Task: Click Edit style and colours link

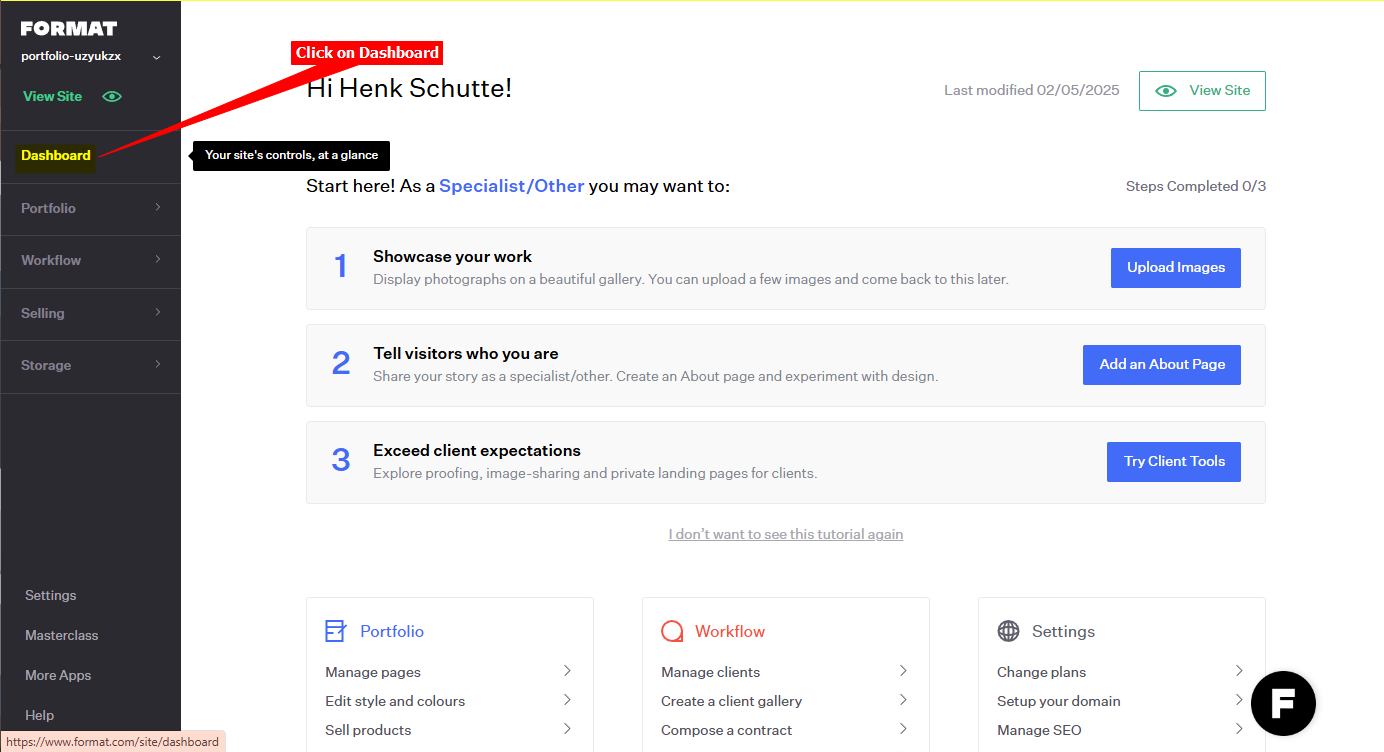Action: tap(395, 701)
